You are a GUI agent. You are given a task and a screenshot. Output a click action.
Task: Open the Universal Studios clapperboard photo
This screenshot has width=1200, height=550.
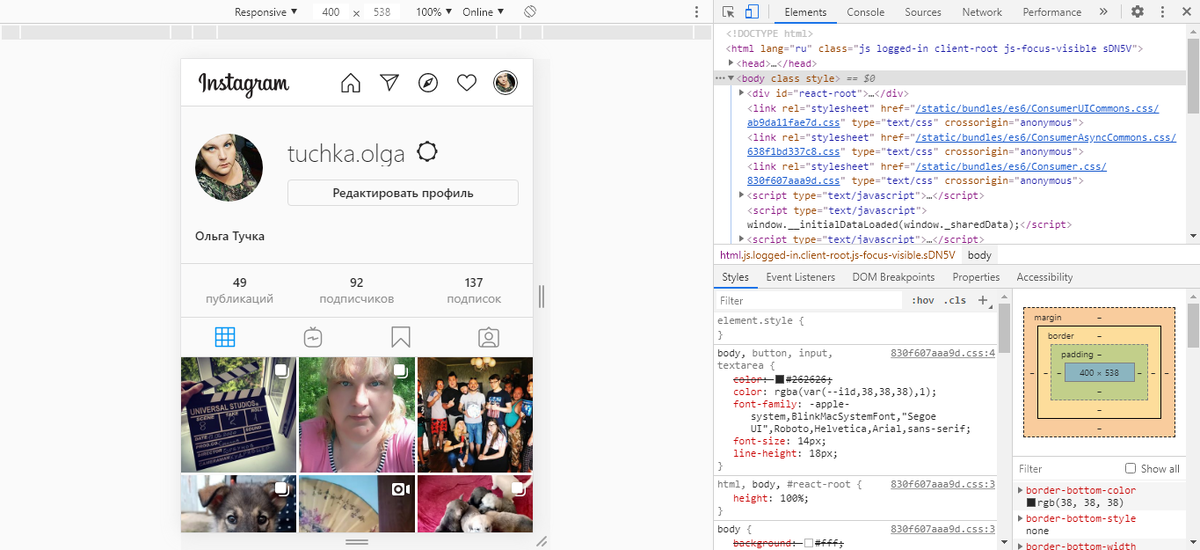(238, 414)
